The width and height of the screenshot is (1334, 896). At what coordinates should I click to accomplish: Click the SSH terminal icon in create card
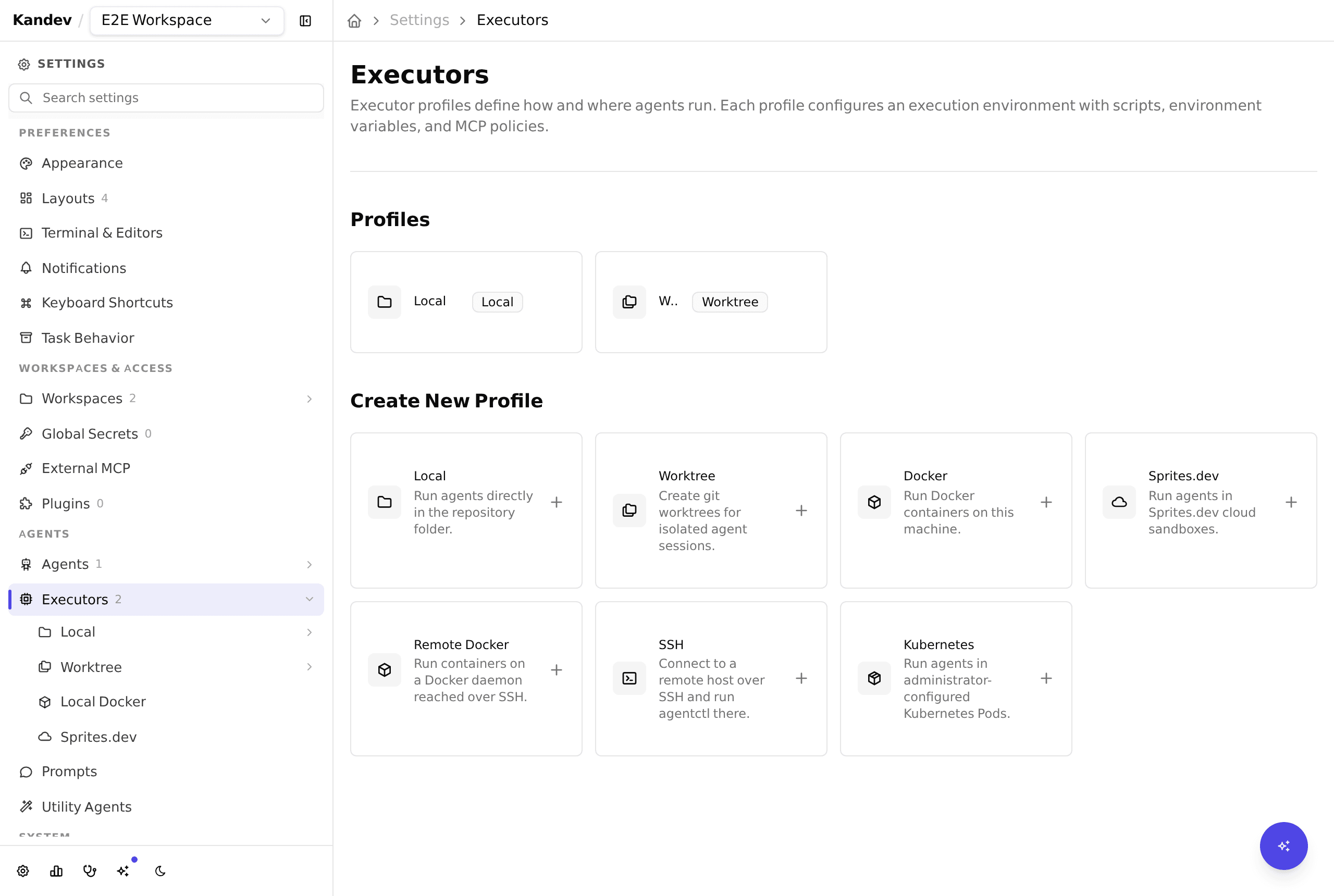629,678
